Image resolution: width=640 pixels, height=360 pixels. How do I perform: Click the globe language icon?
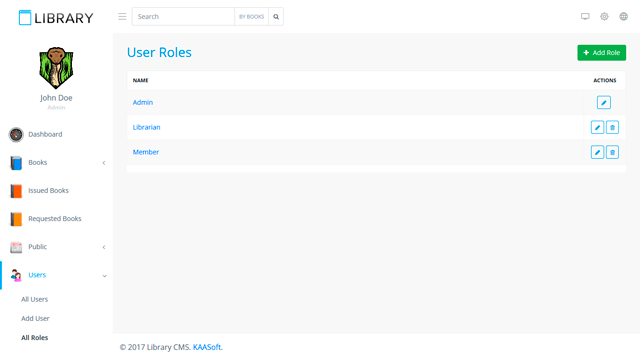click(623, 16)
